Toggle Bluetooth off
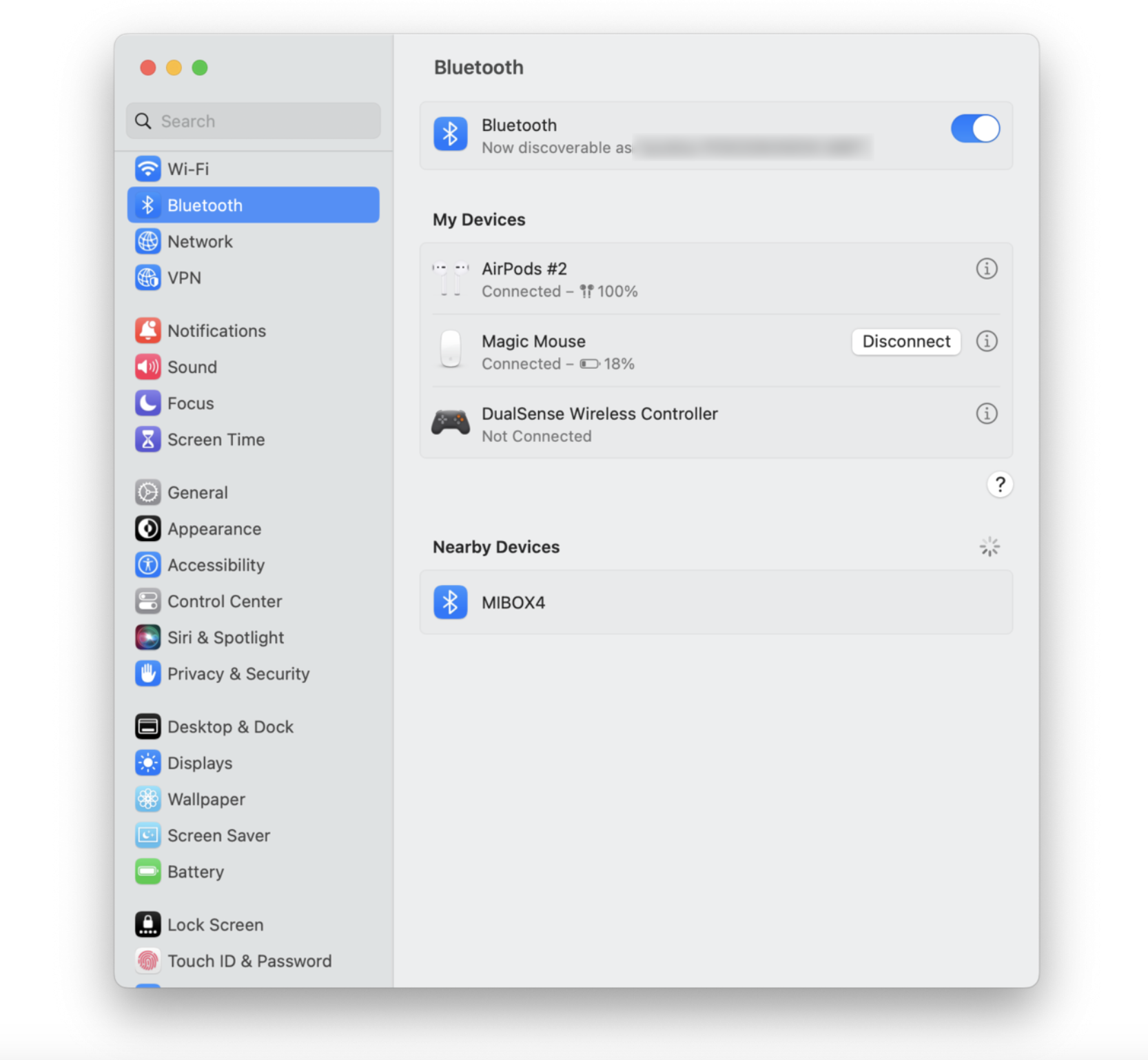 974,128
